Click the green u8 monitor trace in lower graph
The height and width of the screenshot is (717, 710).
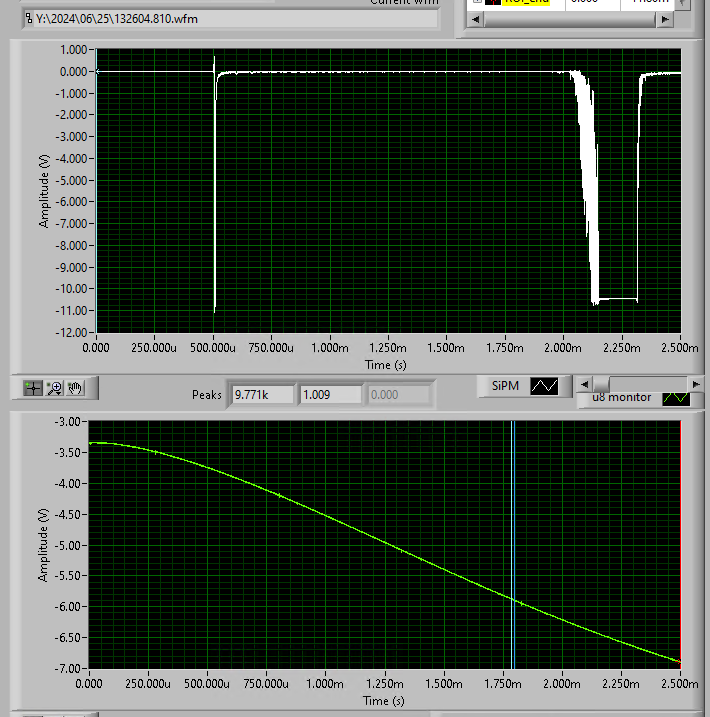[x=385, y=543]
